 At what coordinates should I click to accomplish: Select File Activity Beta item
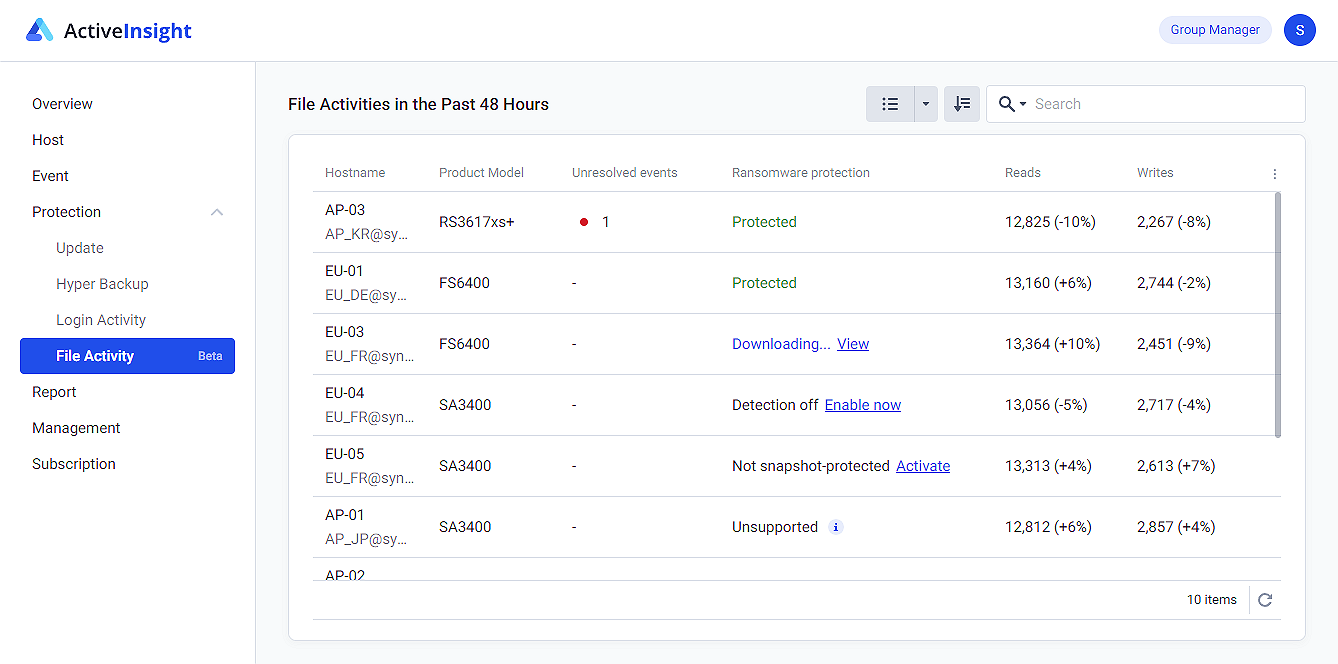pyautogui.click(x=127, y=356)
